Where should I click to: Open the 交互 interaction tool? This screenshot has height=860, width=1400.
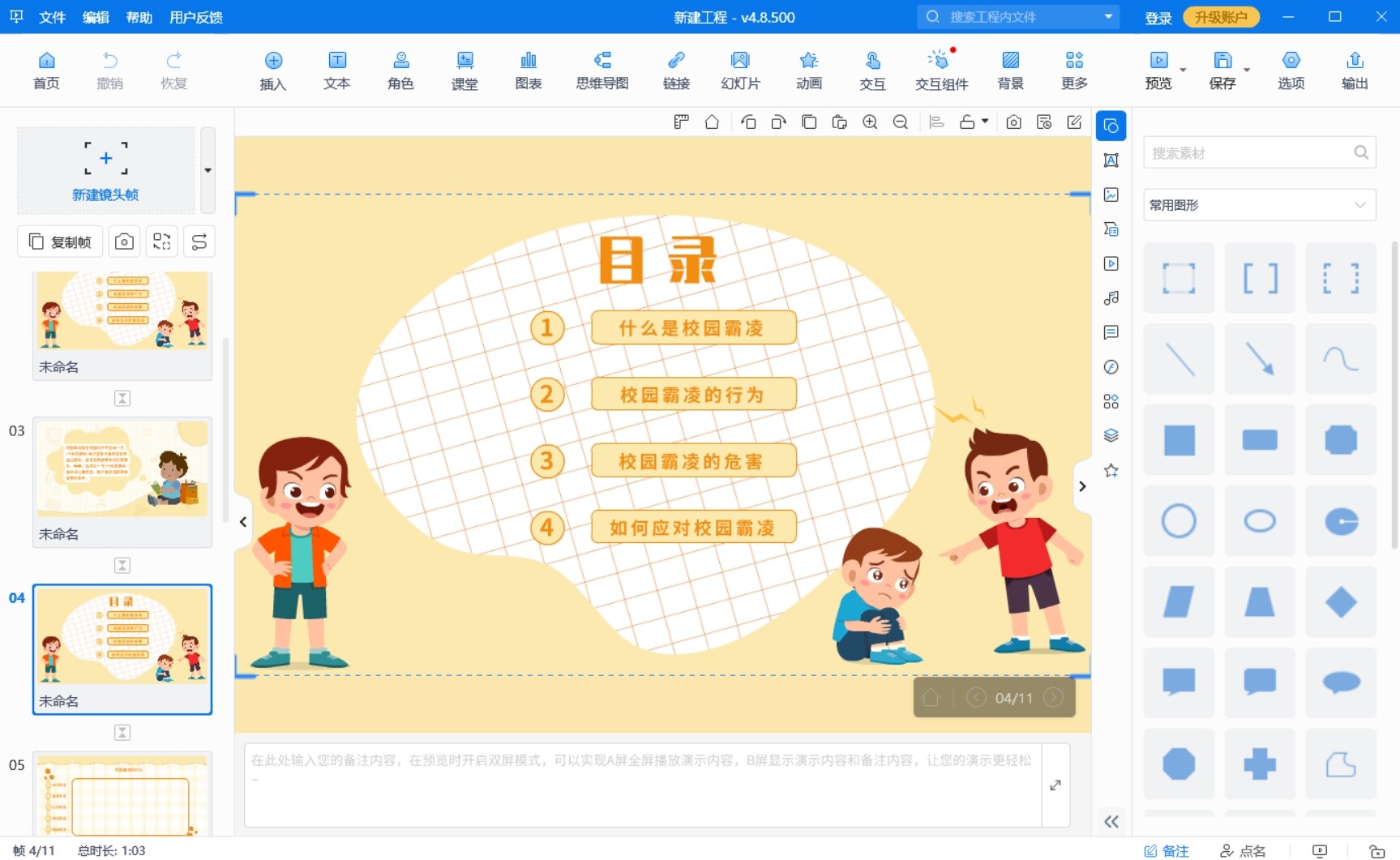[872, 70]
